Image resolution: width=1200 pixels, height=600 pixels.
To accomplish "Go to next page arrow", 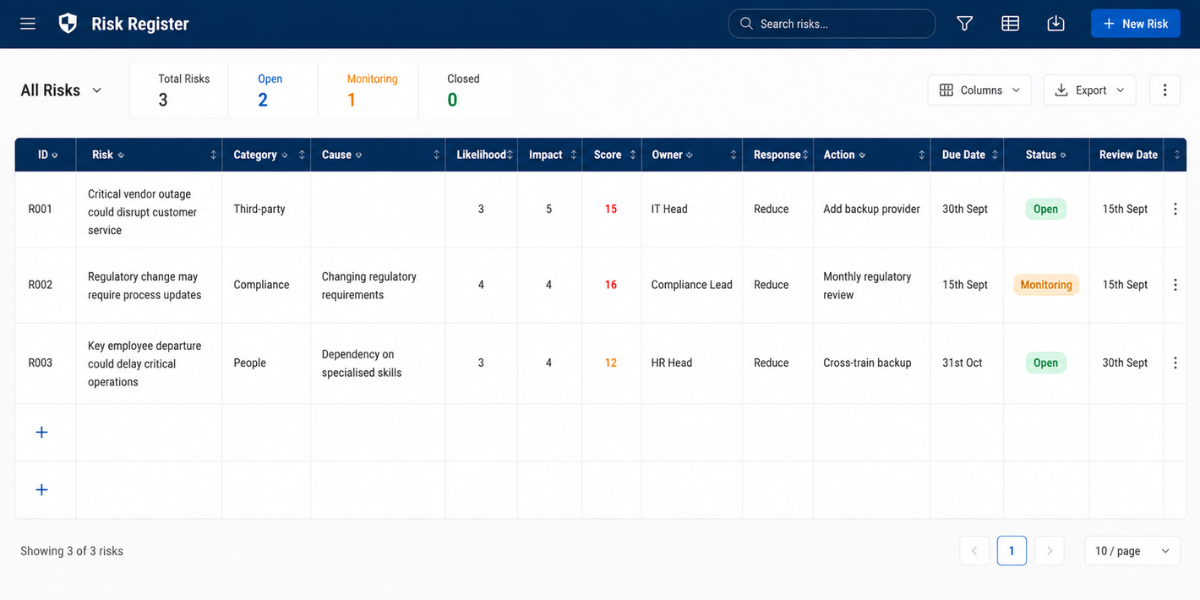I will click(1049, 551).
